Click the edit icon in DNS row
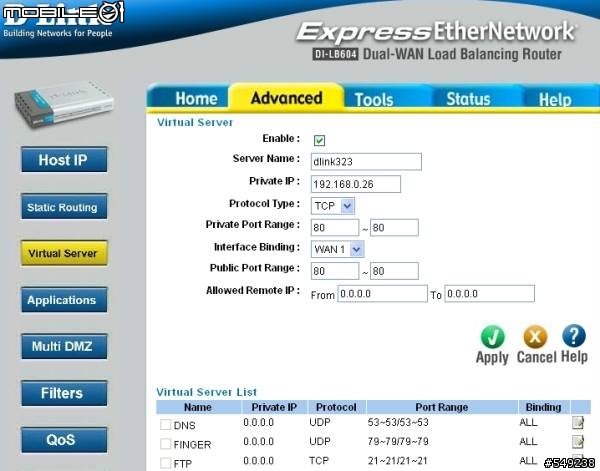The width and height of the screenshot is (600, 471). [x=578, y=423]
